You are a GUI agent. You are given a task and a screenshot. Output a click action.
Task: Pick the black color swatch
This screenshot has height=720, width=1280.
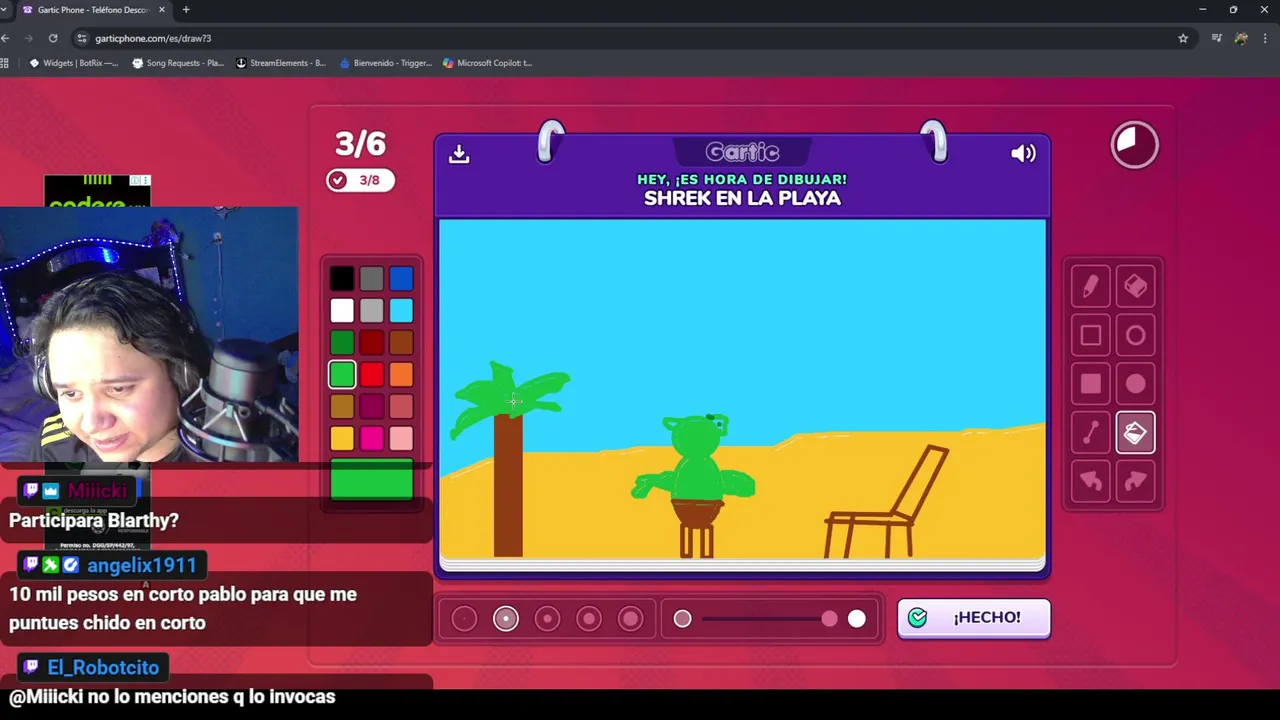pyautogui.click(x=342, y=278)
